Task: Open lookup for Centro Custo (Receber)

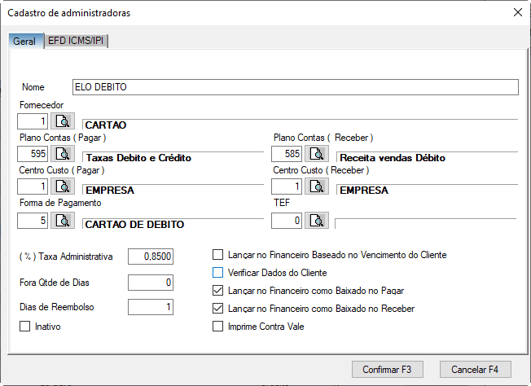Action: point(317,186)
